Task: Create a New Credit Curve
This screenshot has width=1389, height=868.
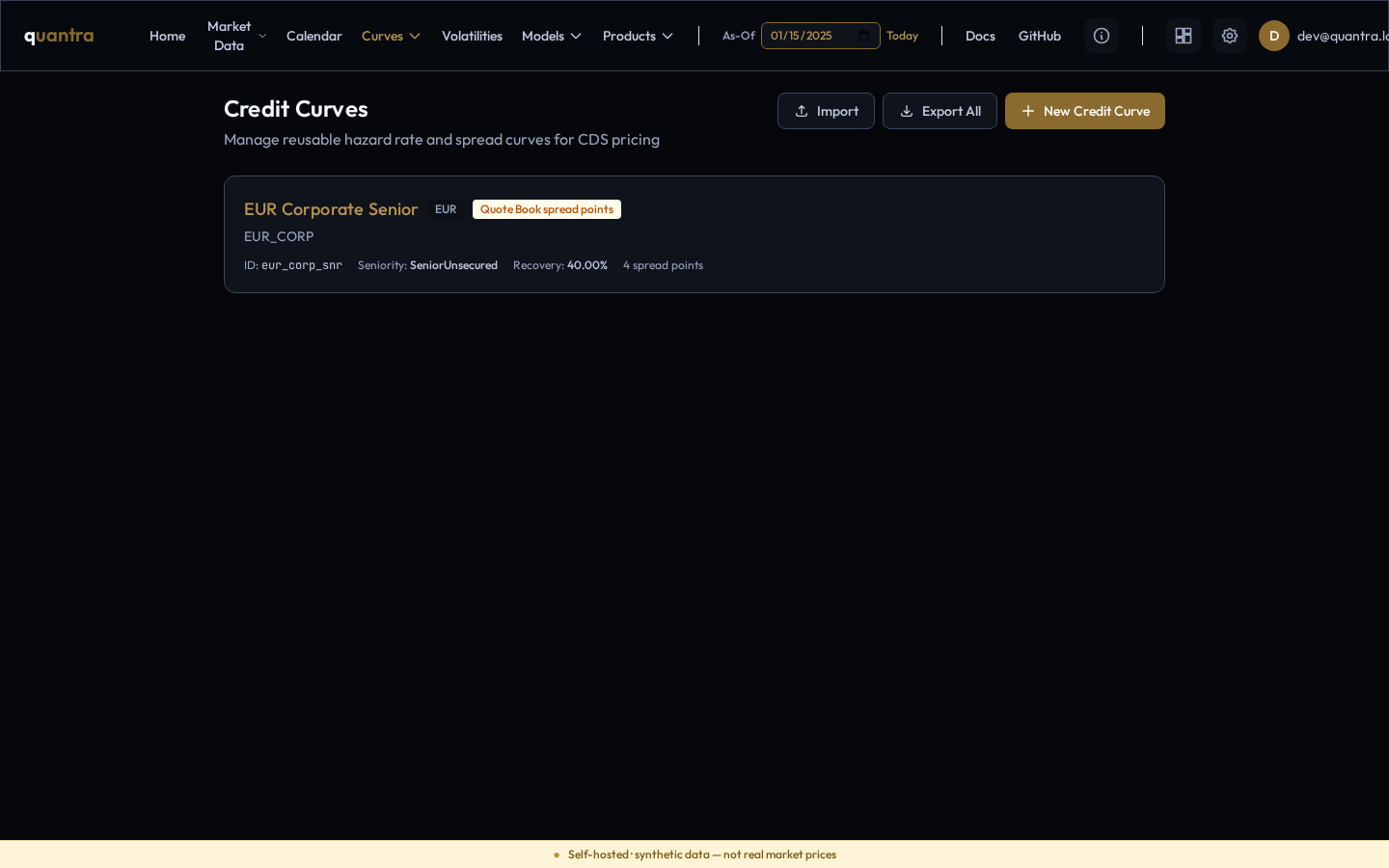Action: point(1085,111)
